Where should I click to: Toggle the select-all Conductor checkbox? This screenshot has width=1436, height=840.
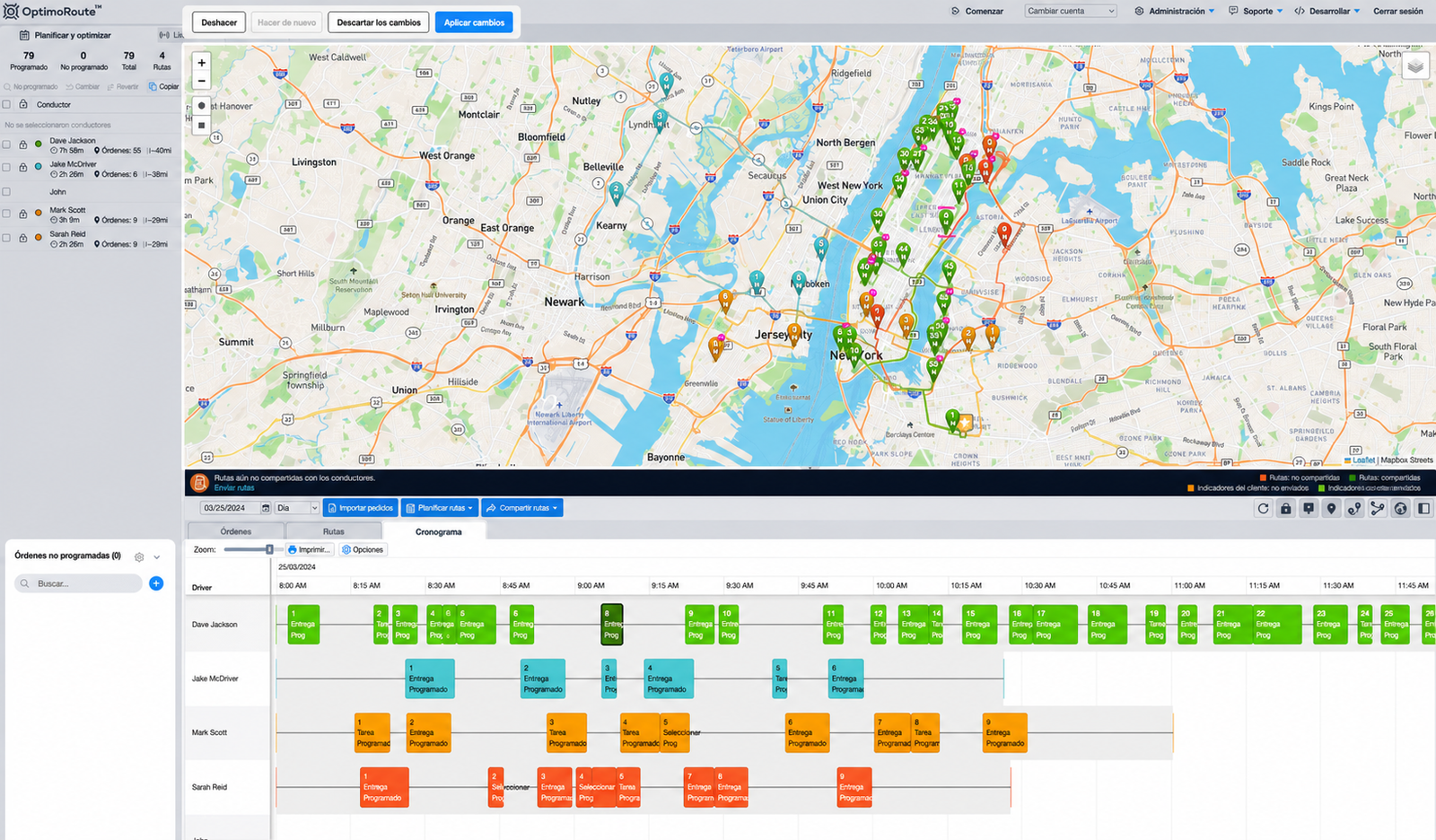(x=6, y=104)
